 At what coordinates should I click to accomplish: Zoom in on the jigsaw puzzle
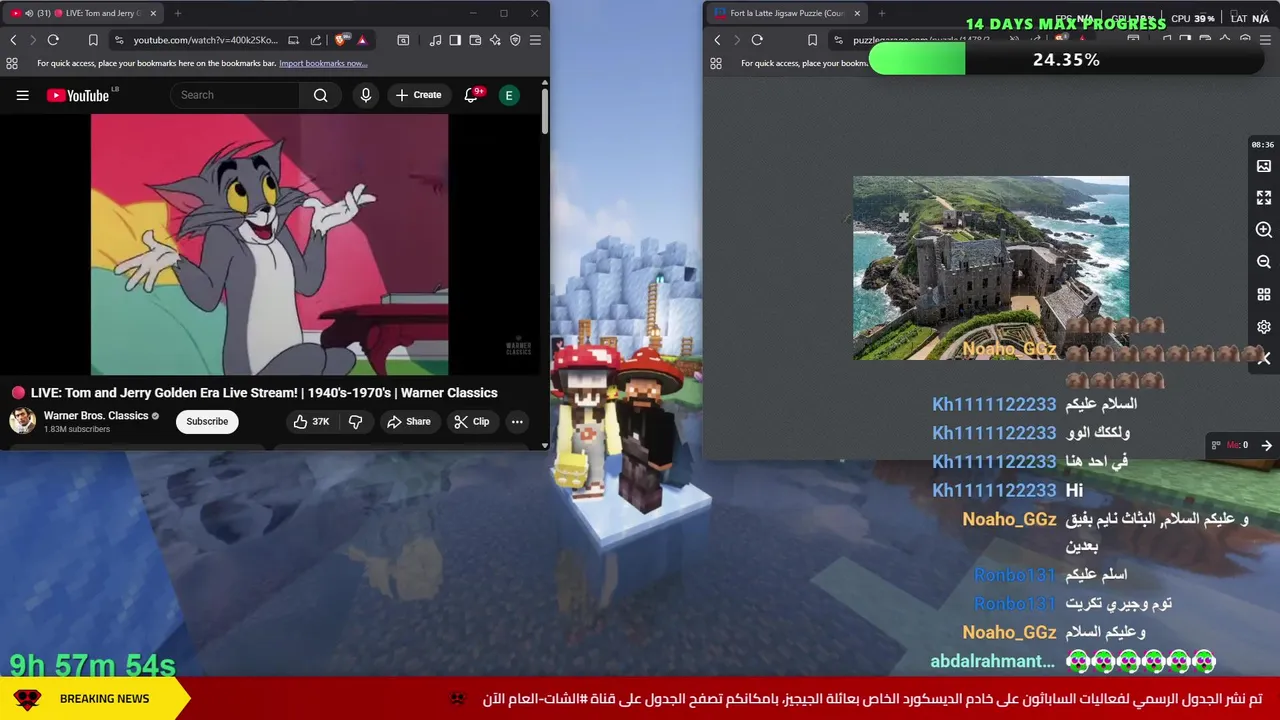pyautogui.click(x=1264, y=230)
